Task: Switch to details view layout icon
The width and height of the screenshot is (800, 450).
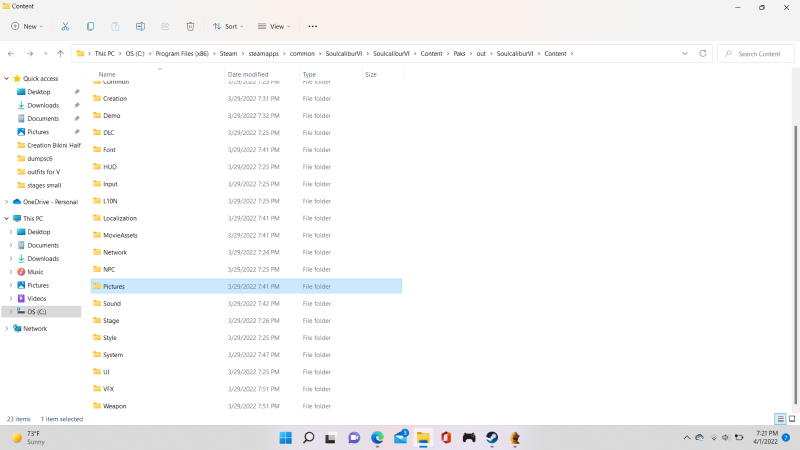Action: point(780,419)
